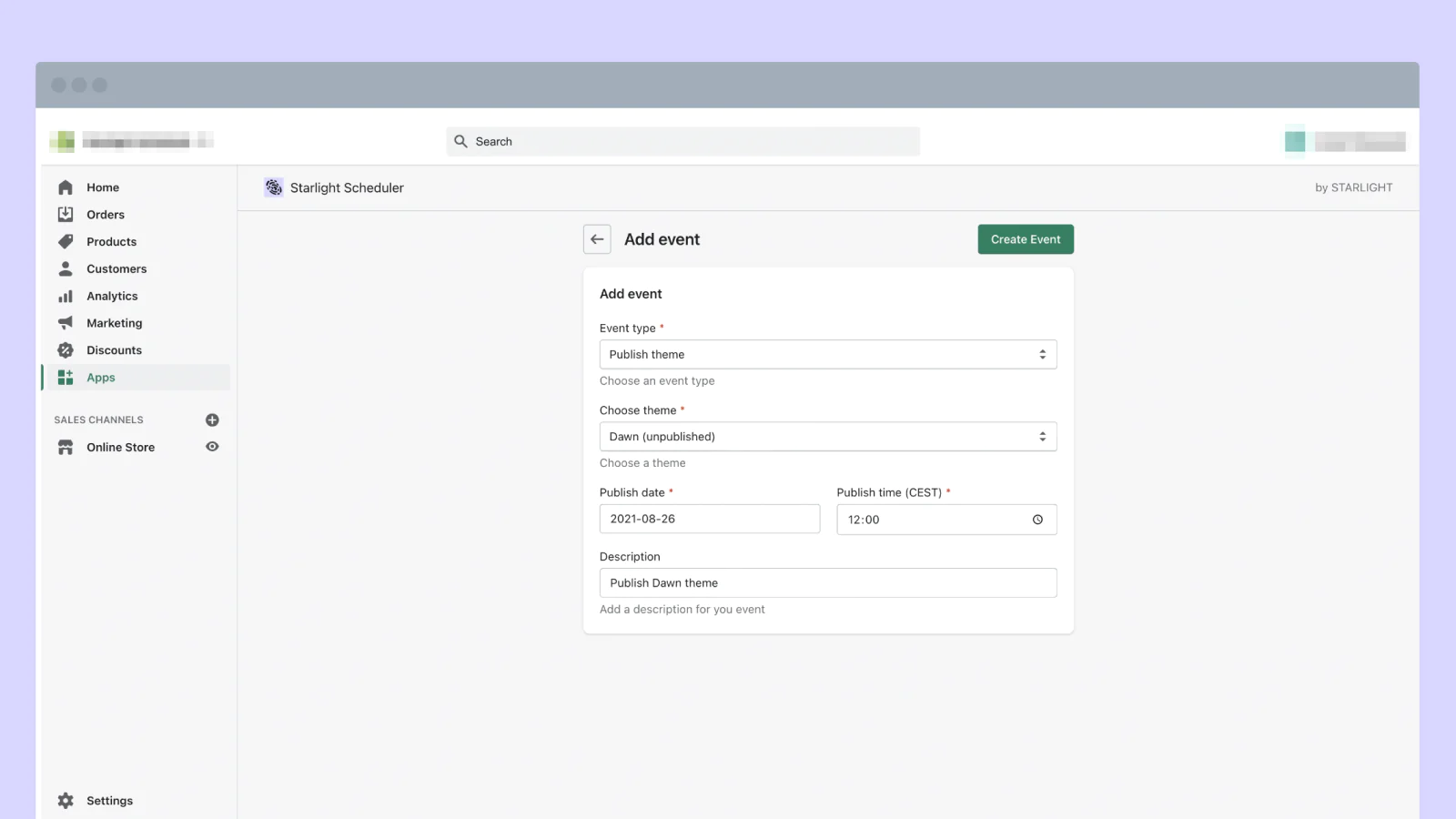Open time picker clock in Publish time
1456x819 pixels.
point(1037,520)
